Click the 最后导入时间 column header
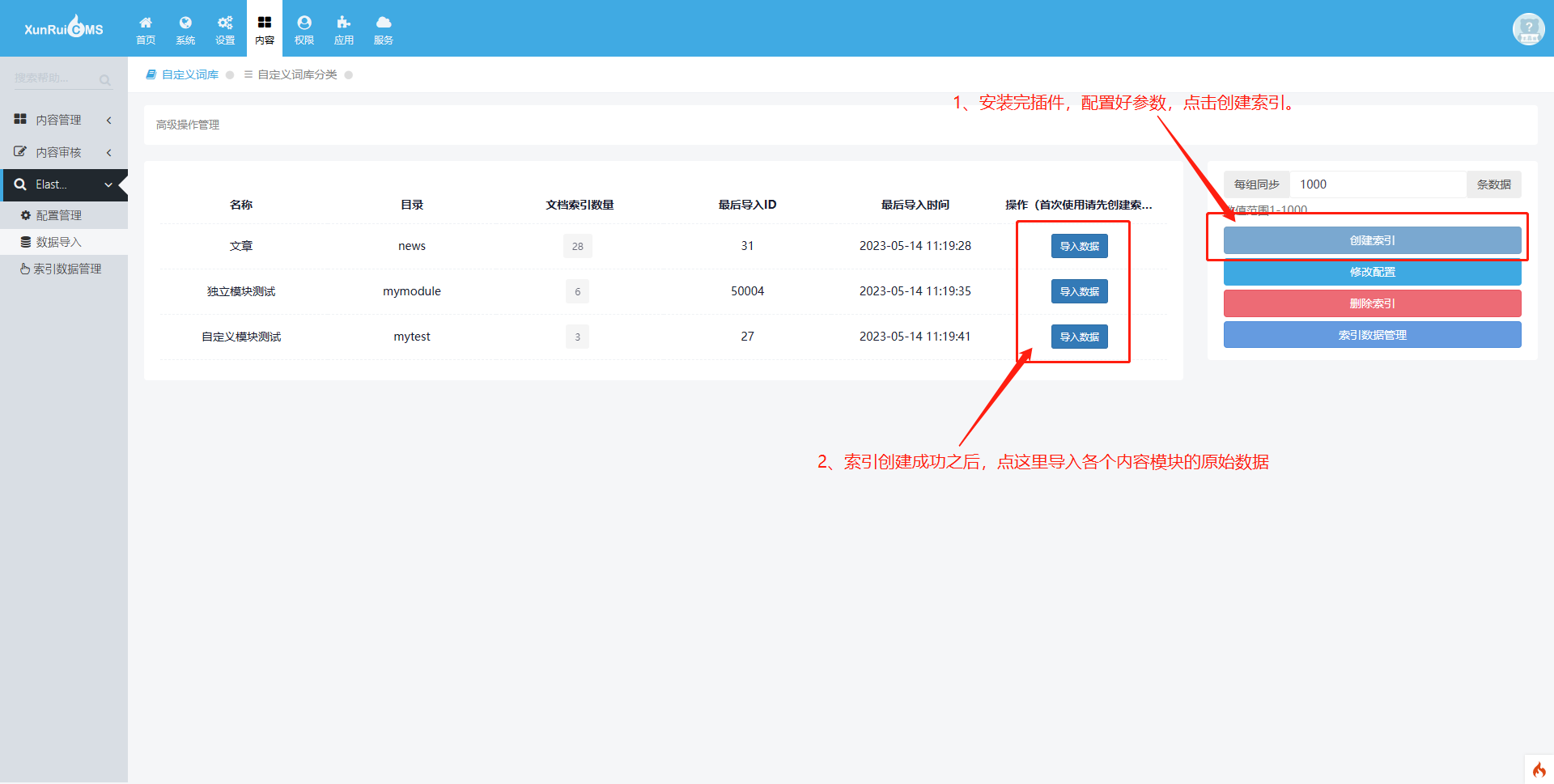 [915, 205]
